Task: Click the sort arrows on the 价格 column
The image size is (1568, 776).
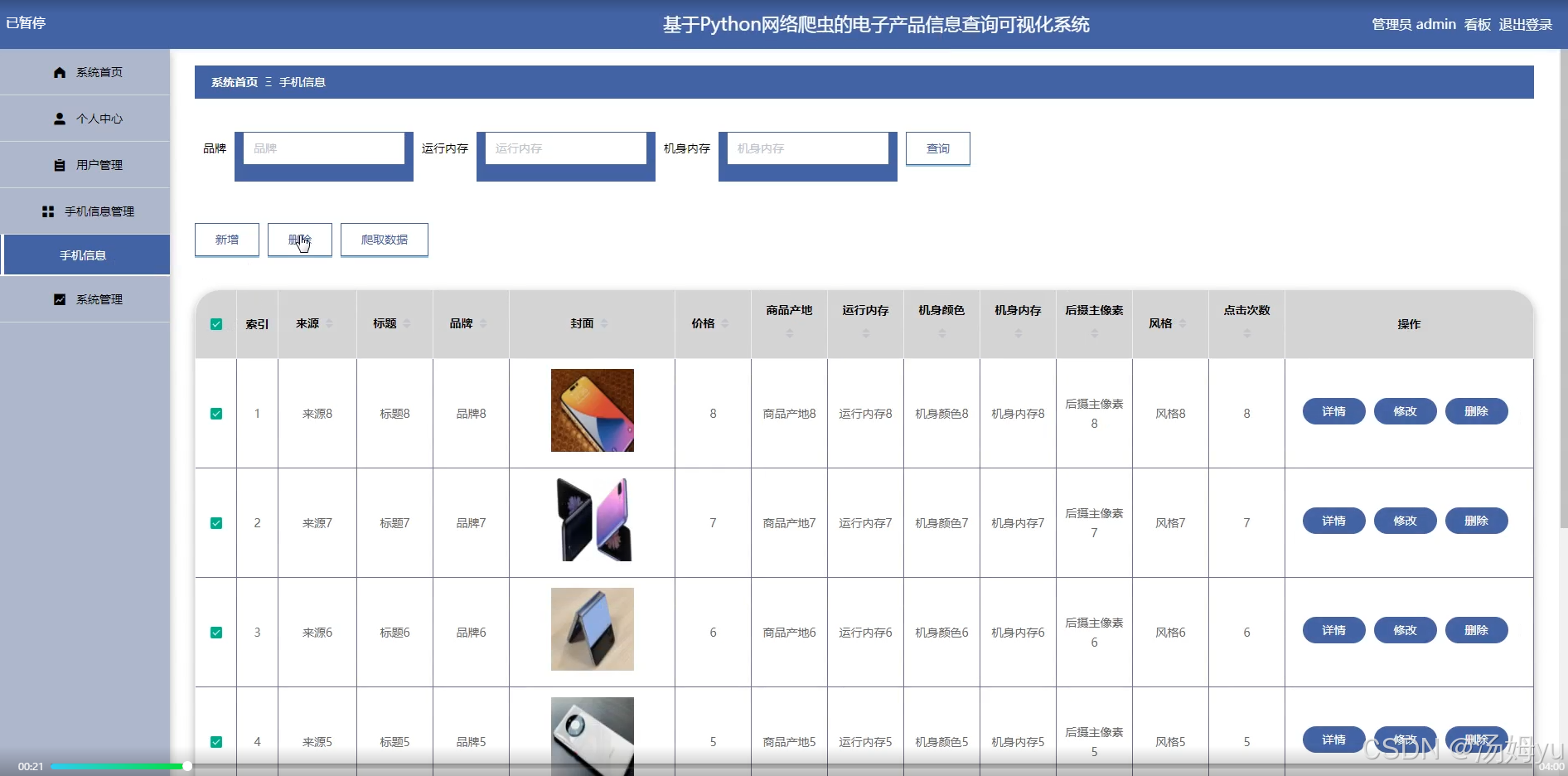Action: [x=725, y=323]
